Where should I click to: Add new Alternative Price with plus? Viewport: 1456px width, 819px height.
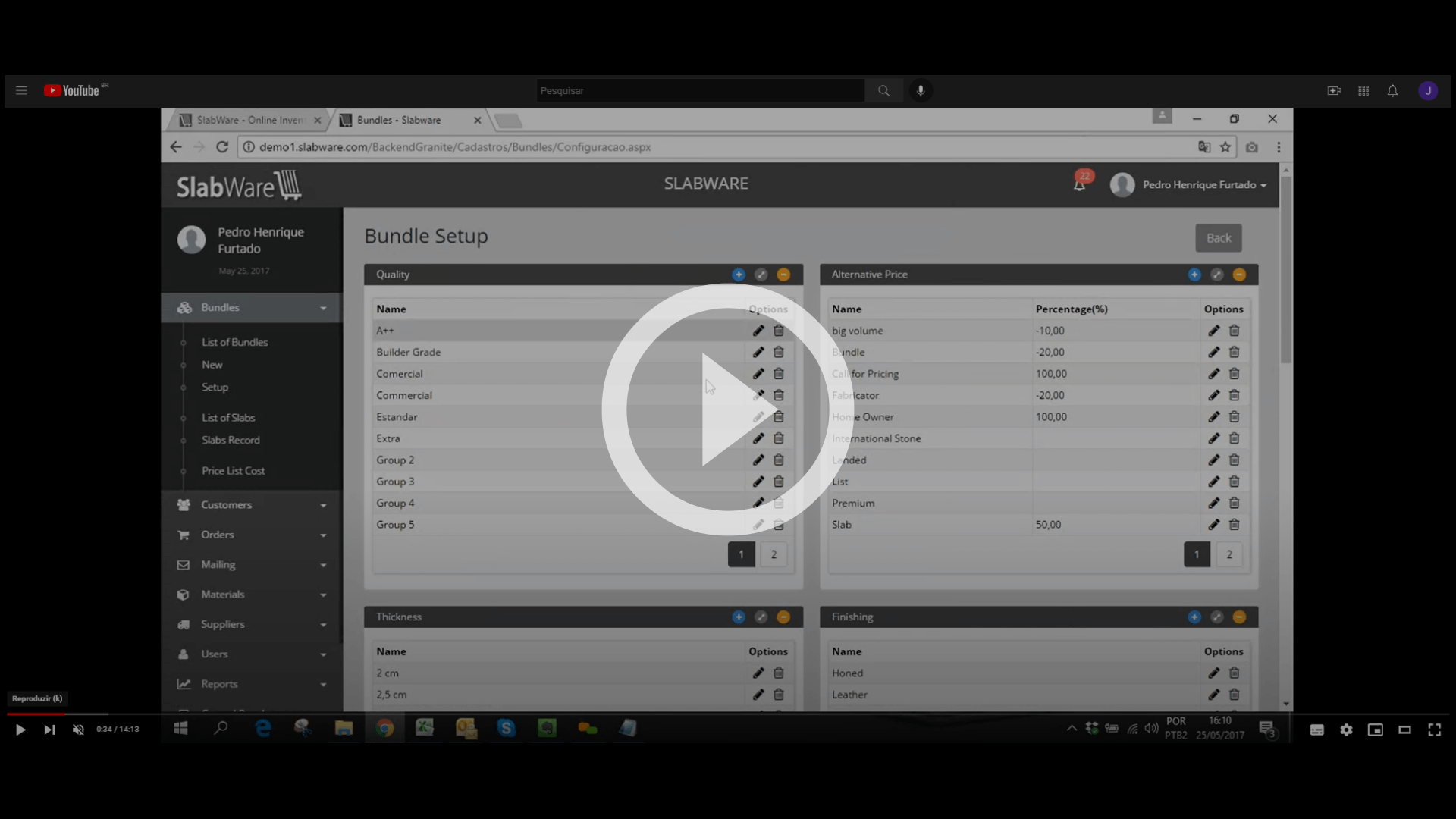(x=1194, y=275)
